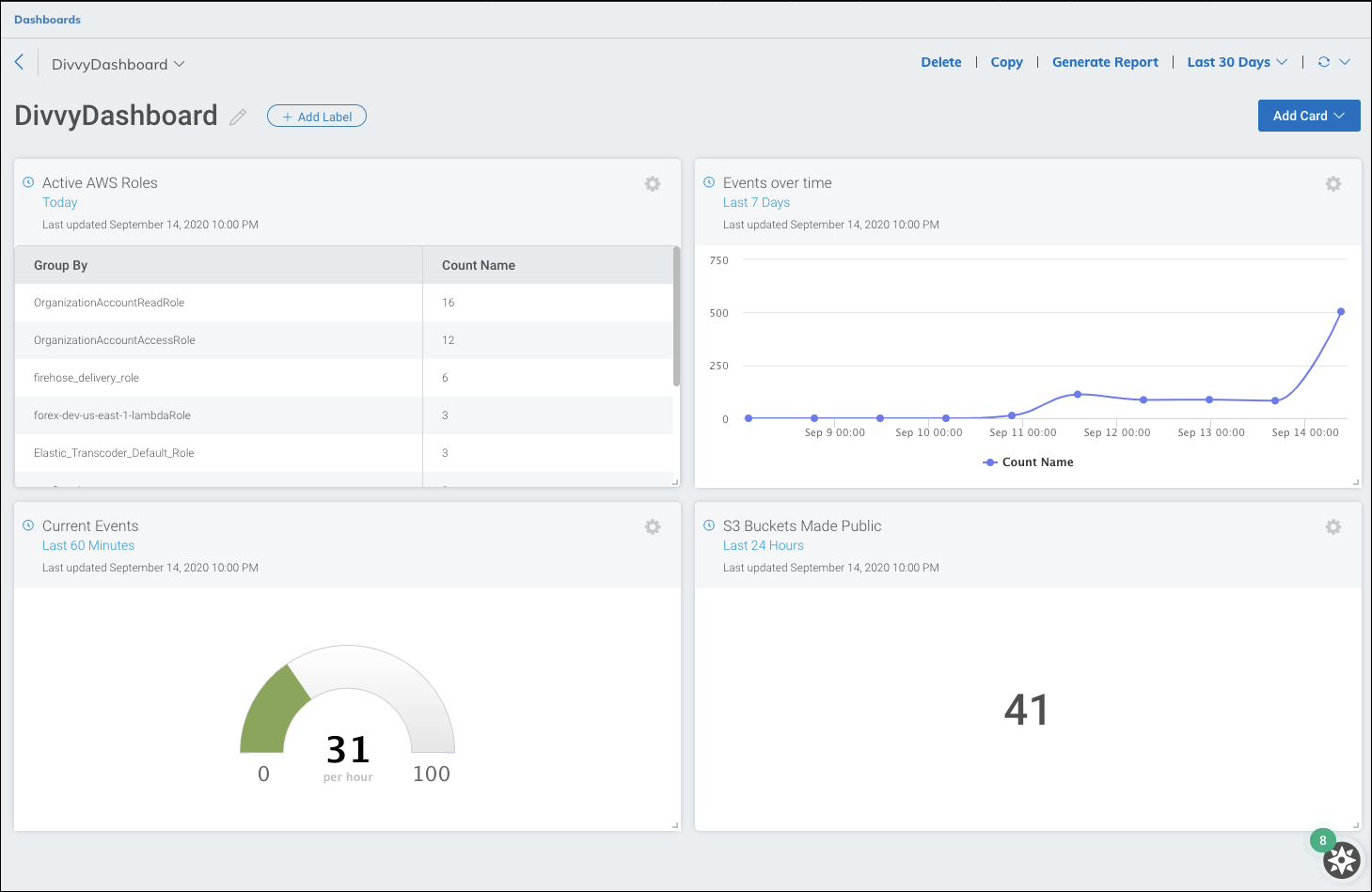Viewport: 1372px width, 892px height.
Task: Click the Group By column header
Action: [218, 265]
